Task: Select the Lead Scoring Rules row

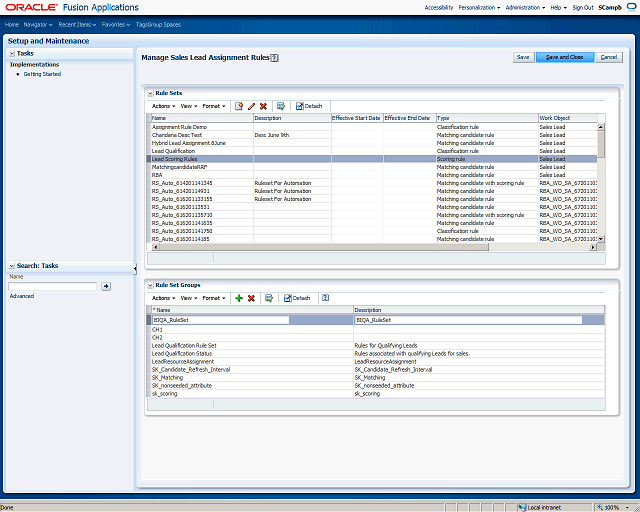Action: pyautogui.click(x=372, y=159)
